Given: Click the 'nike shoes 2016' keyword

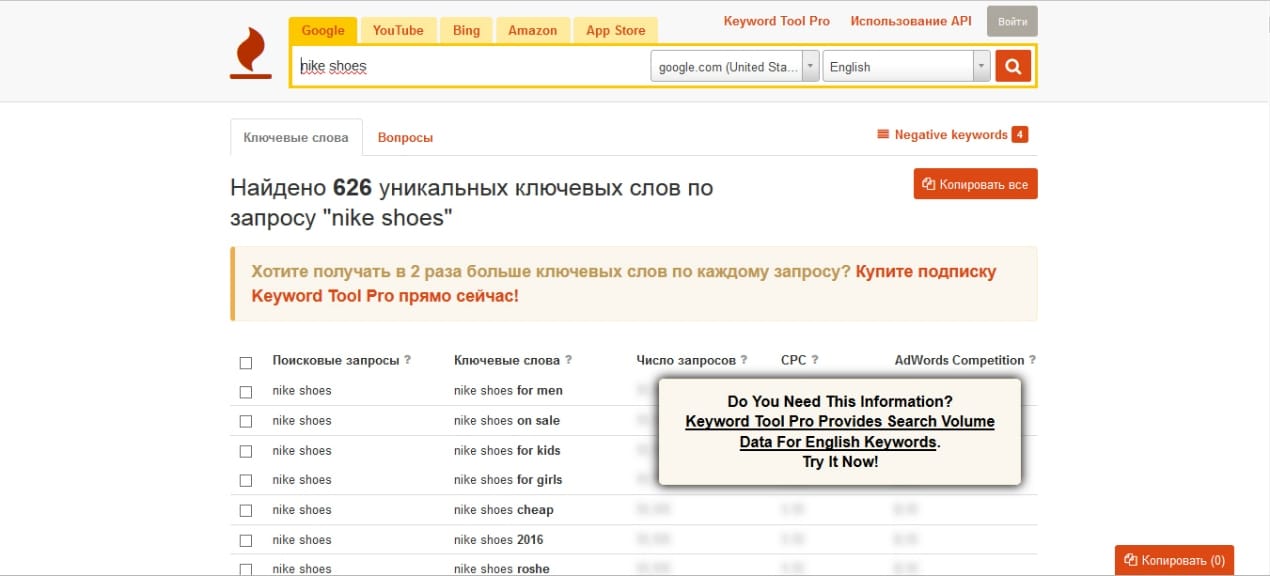Looking at the screenshot, I should (x=499, y=539).
